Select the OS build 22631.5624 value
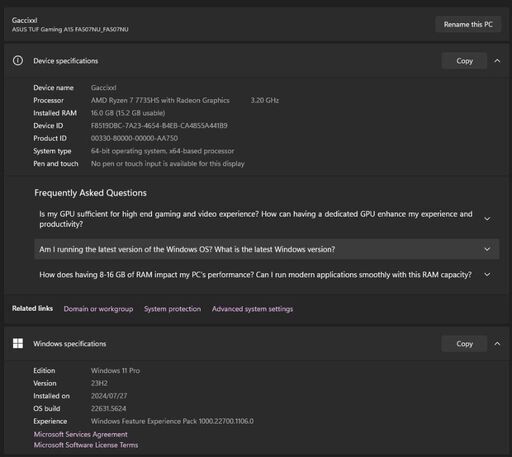This screenshot has height=457, width=512. (x=109, y=409)
